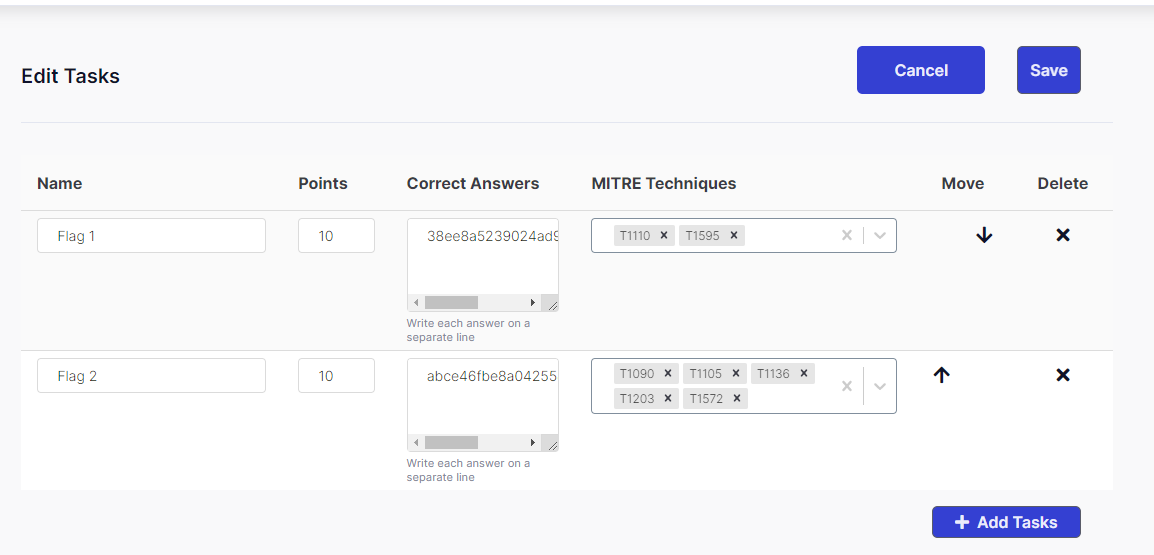Move Flag 1 down with arrow icon
The image size is (1154, 555).
pos(984,236)
